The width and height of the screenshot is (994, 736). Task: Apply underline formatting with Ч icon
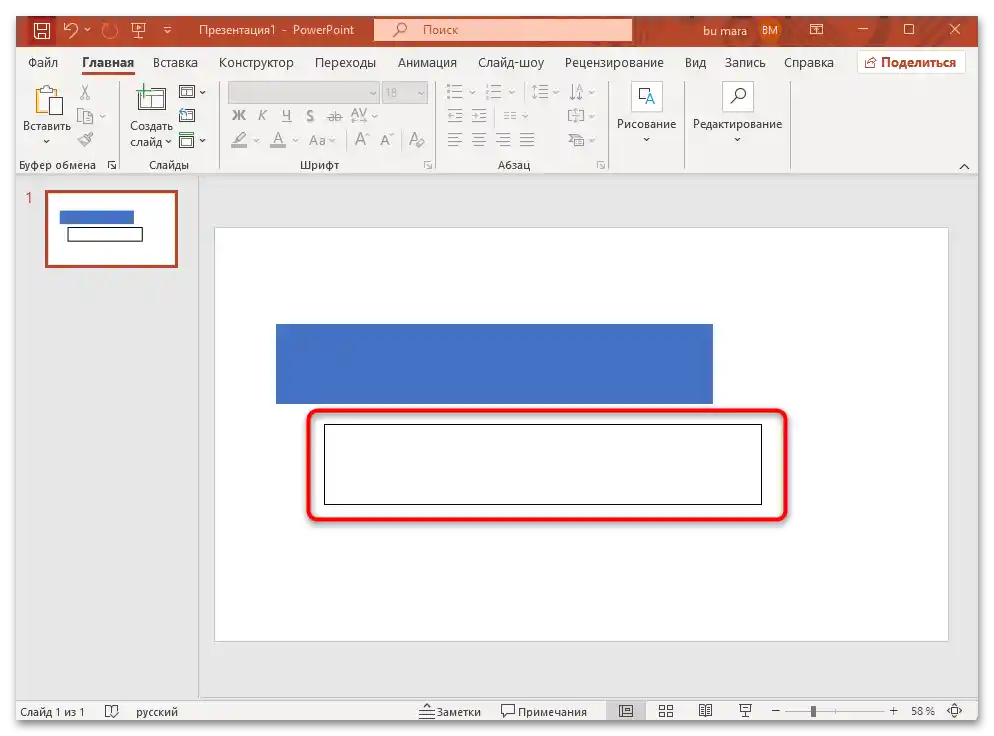pos(285,116)
